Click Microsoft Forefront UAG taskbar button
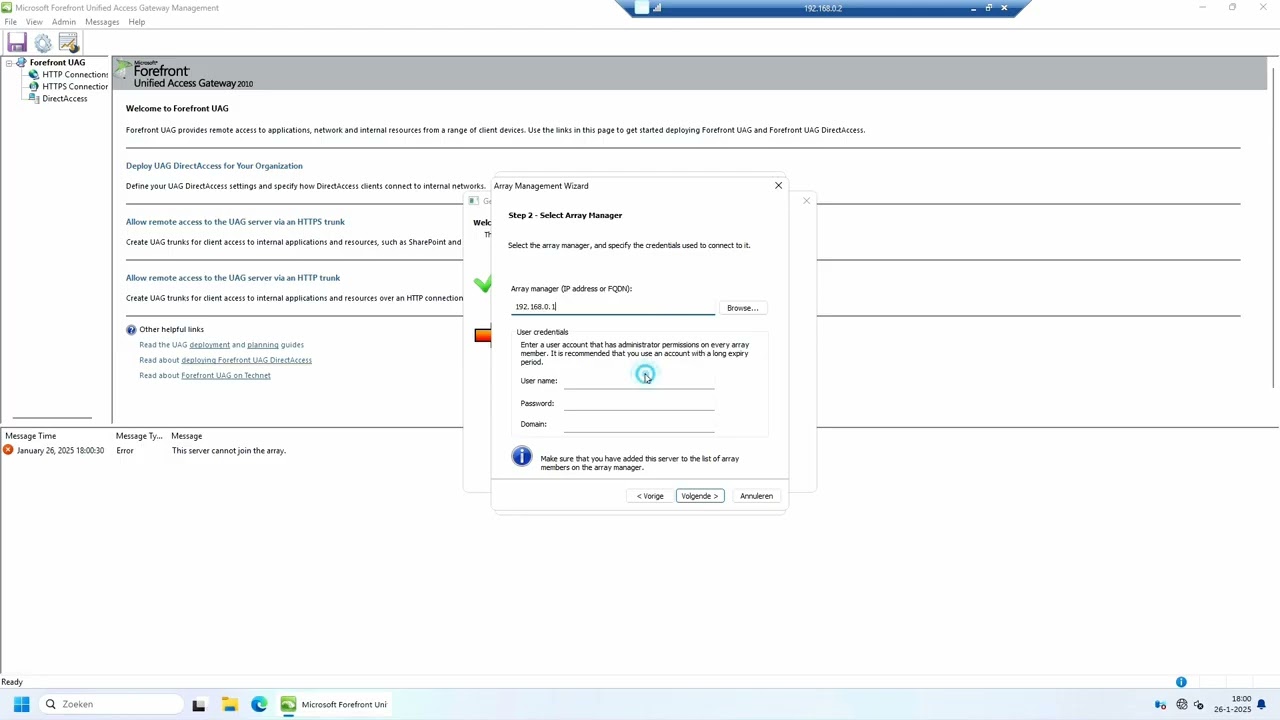Viewport: 1280px width, 720px height. point(335,705)
